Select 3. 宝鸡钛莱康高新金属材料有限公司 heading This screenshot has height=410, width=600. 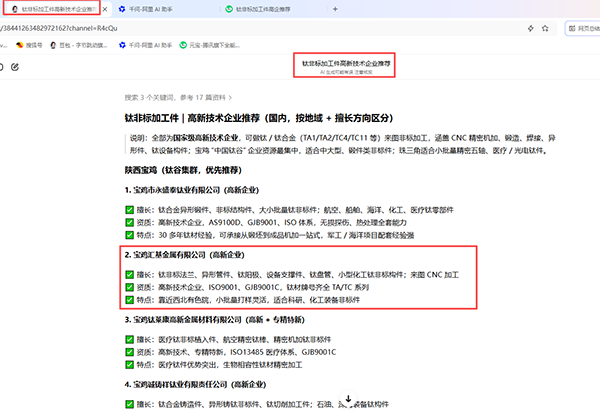pos(215,320)
